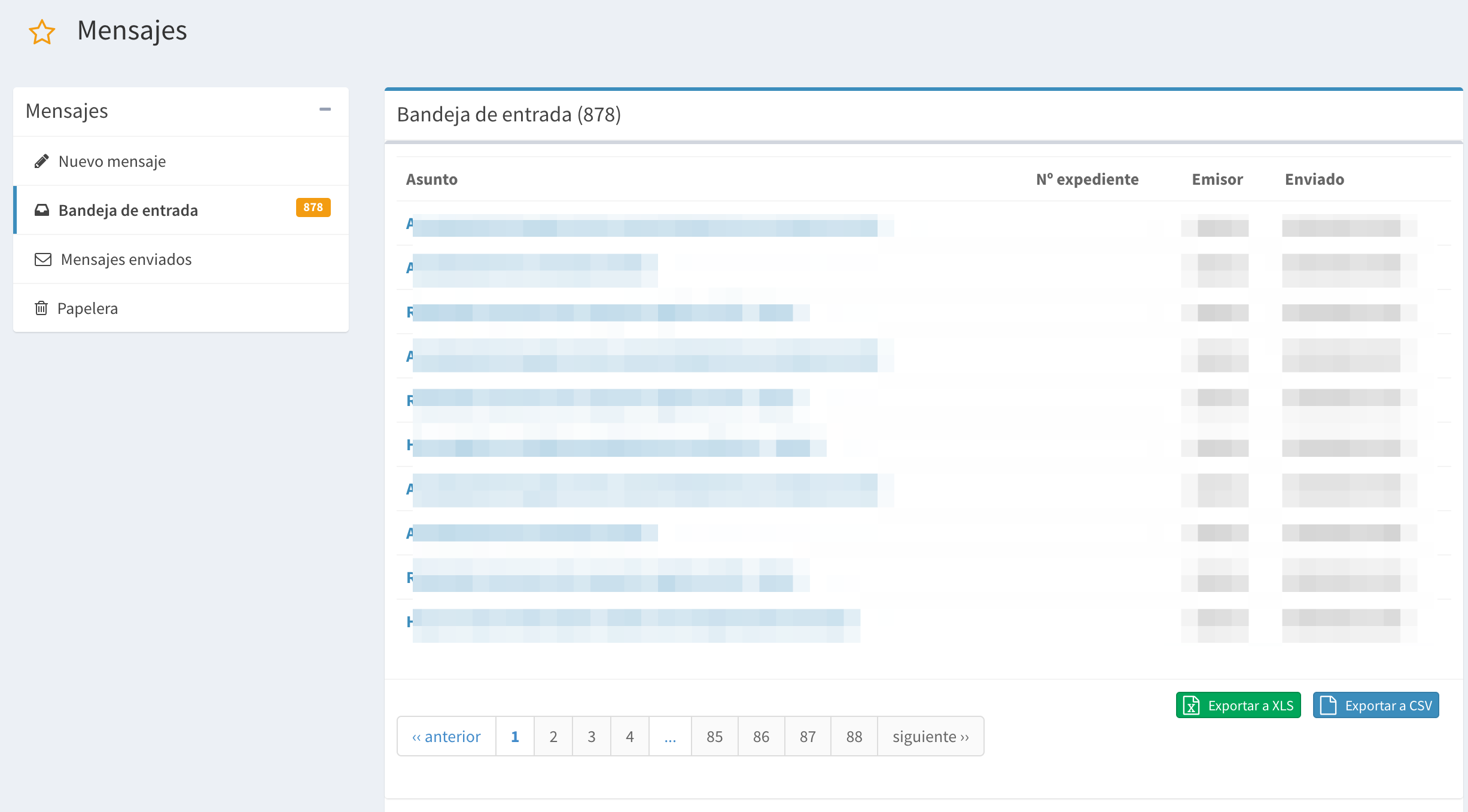This screenshot has width=1468, height=812.
Task: Click siguiente to go next page
Action: pyautogui.click(x=930, y=737)
